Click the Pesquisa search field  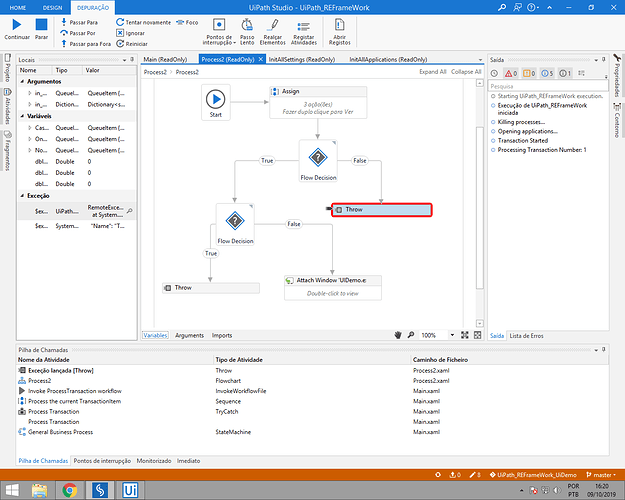[x=548, y=86]
